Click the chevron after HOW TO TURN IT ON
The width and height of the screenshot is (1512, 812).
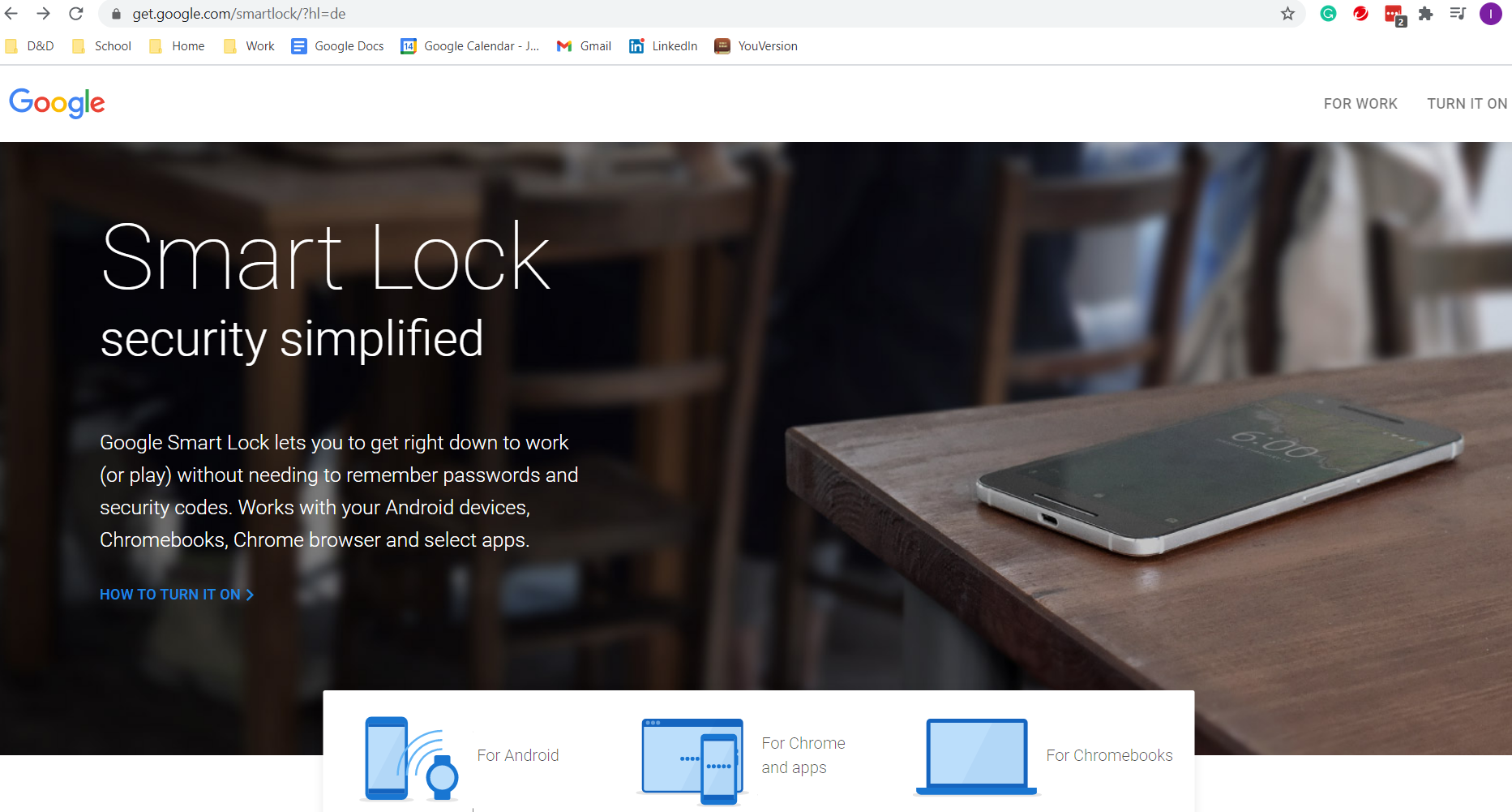click(x=250, y=595)
